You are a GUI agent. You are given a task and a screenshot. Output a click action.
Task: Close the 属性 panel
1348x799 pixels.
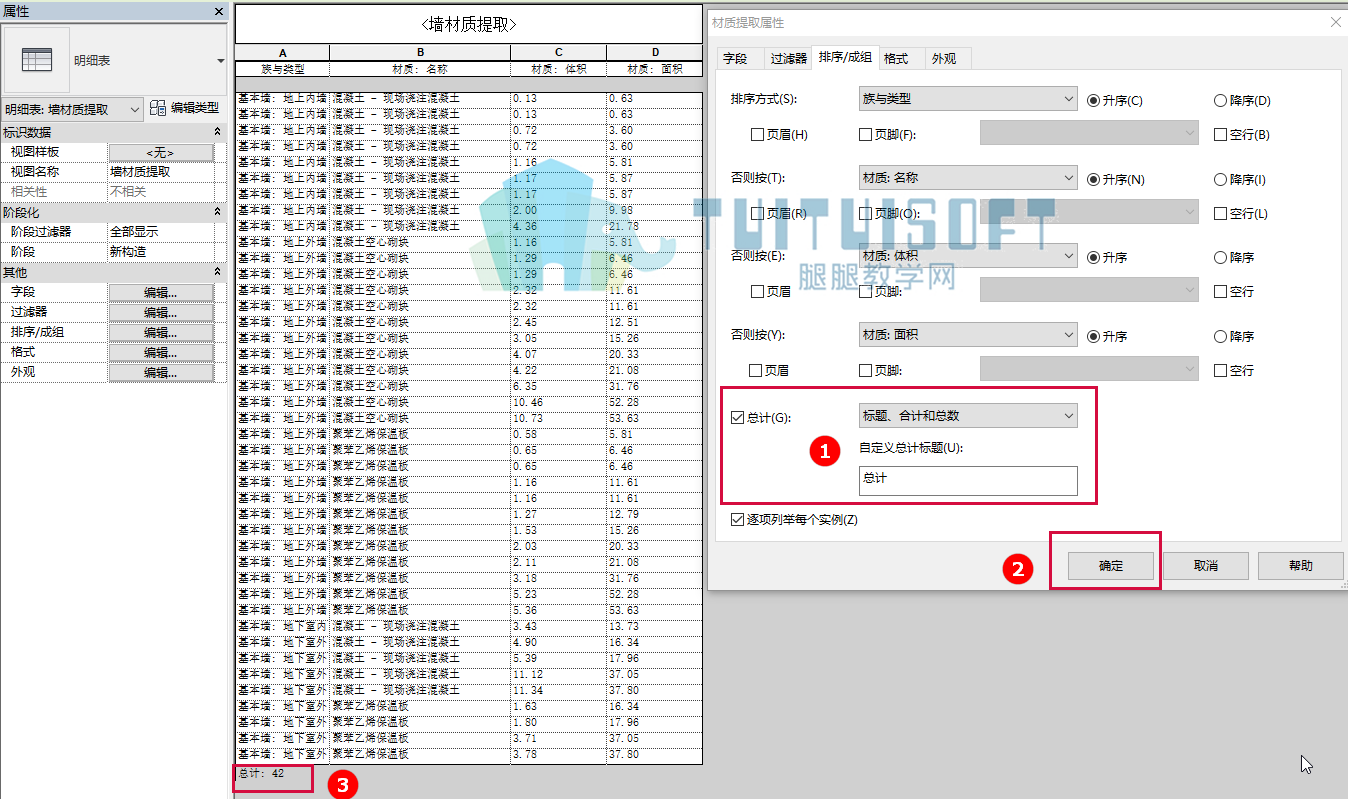click(219, 11)
